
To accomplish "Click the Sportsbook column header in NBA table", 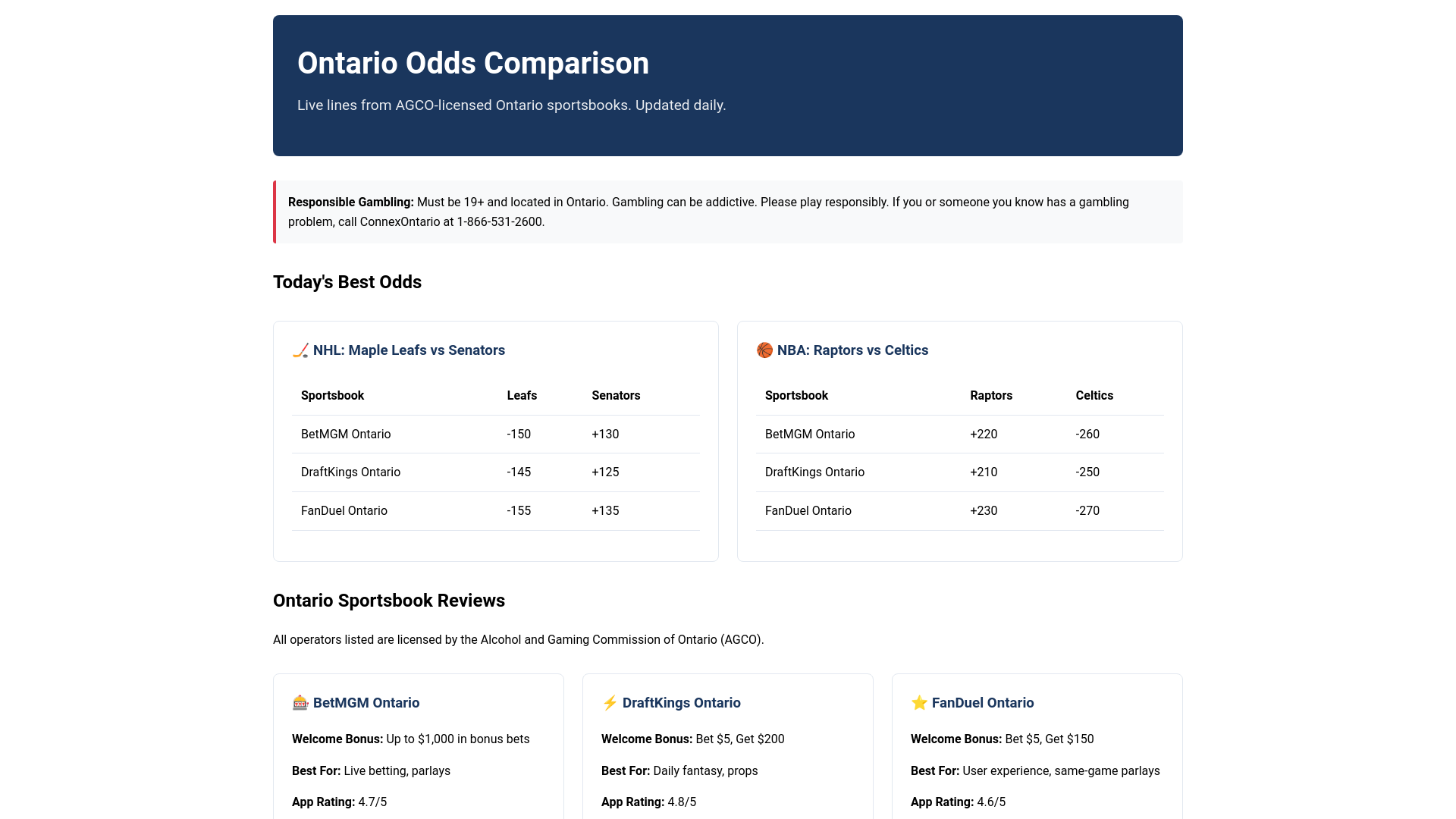I will (796, 396).
